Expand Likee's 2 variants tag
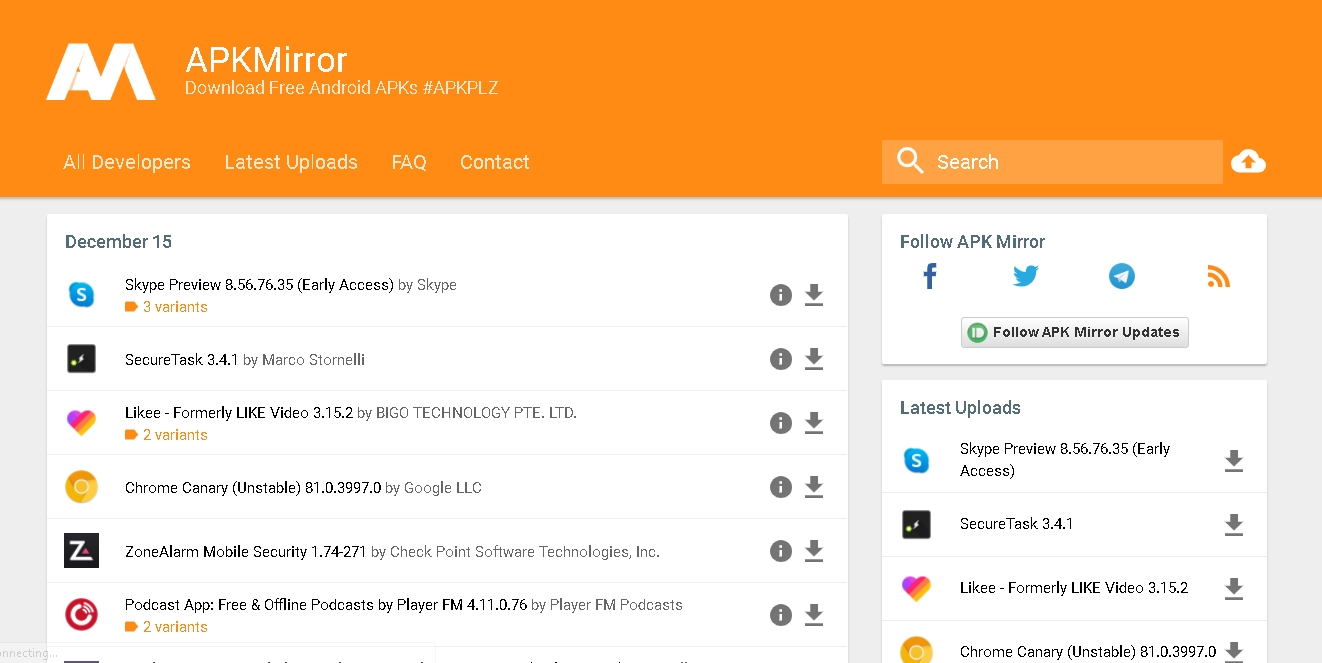The image size is (1322, 663). [166, 435]
